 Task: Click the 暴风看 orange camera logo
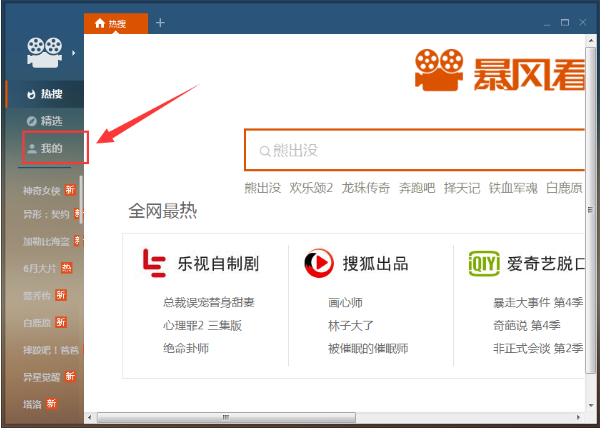point(439,70)
